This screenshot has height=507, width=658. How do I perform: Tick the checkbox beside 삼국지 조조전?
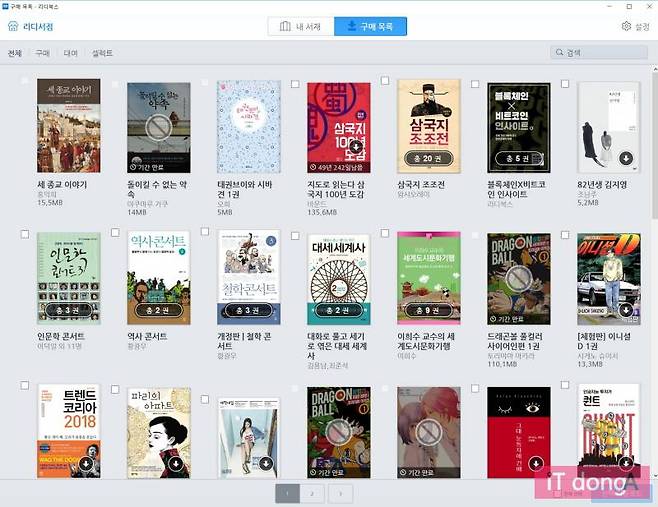click(385, 83)
